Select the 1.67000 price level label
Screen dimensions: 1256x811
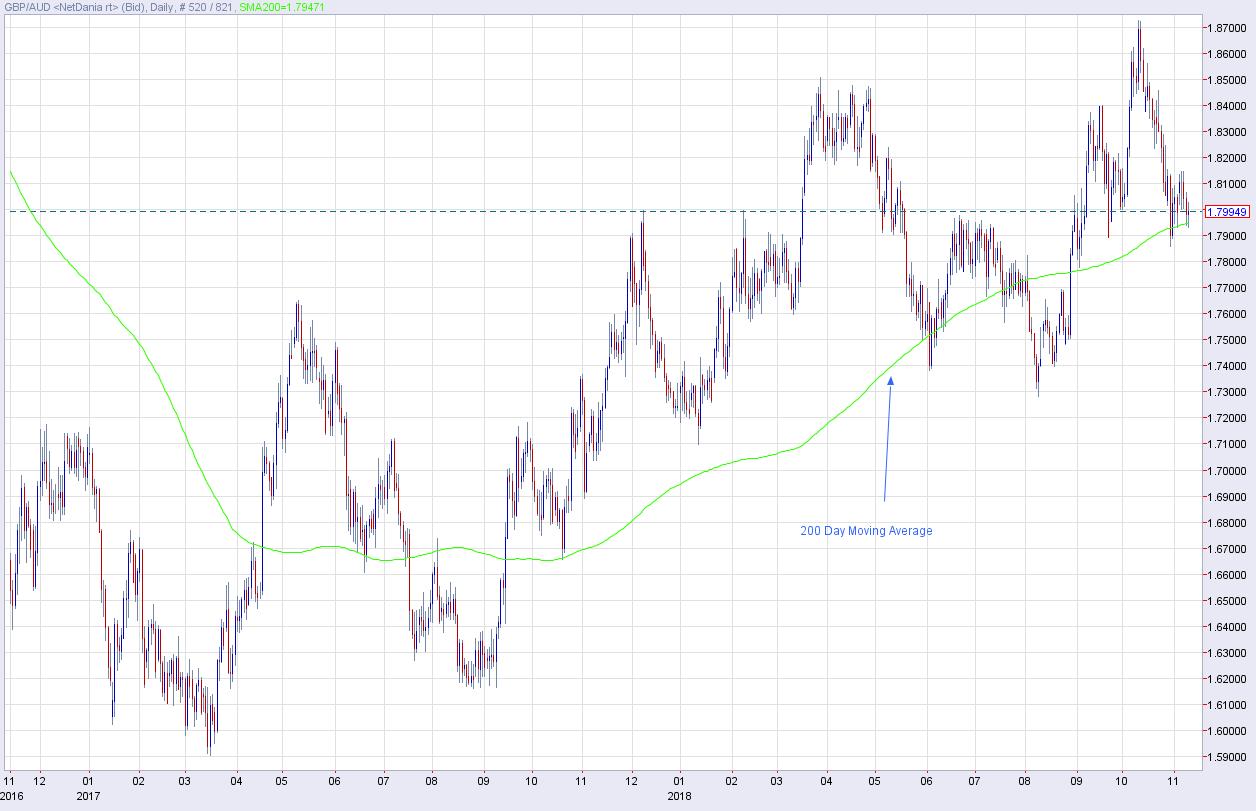pos(1226,549)
